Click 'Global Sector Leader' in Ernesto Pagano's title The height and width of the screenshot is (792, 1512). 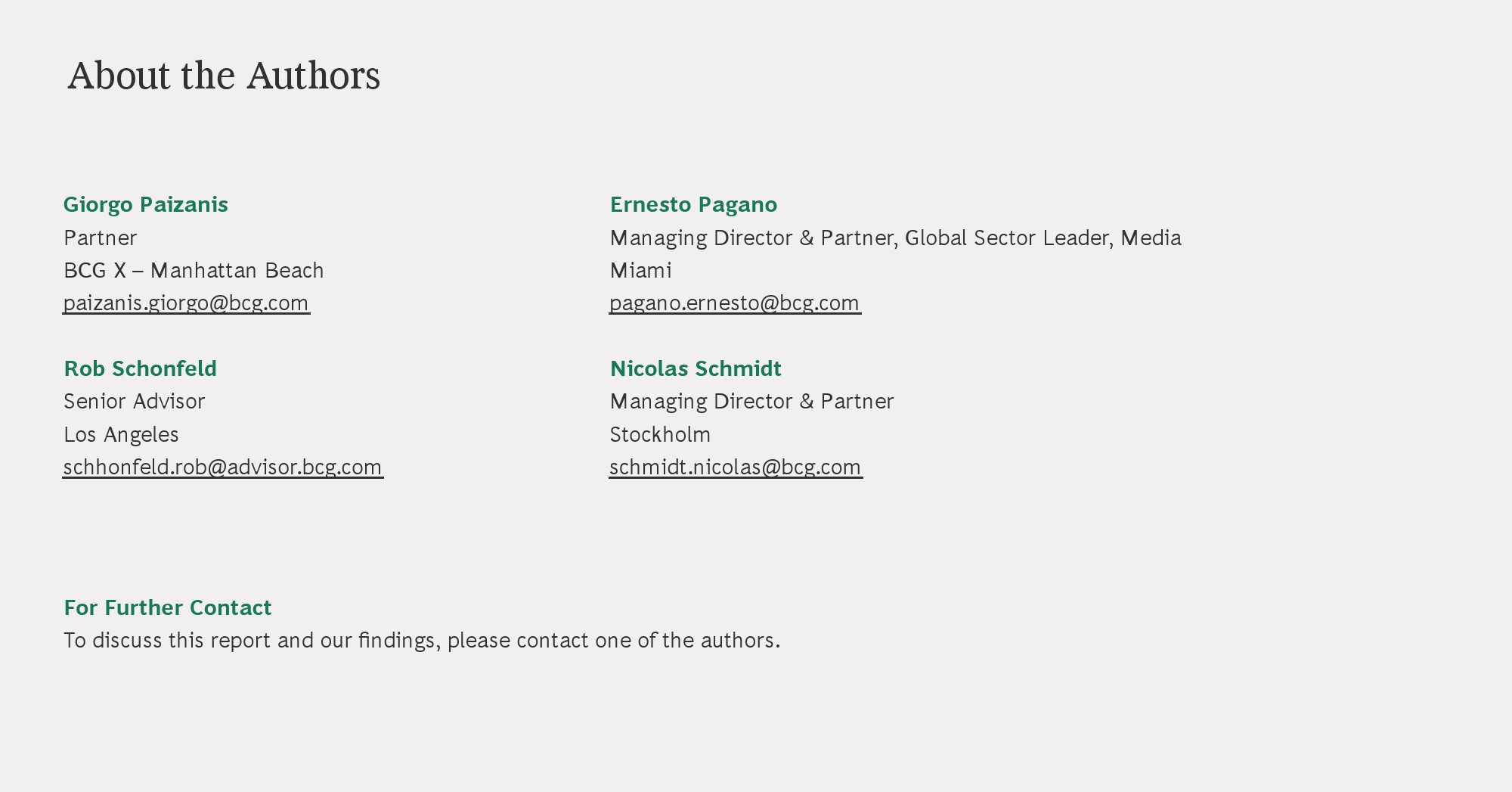point(1008,238)
